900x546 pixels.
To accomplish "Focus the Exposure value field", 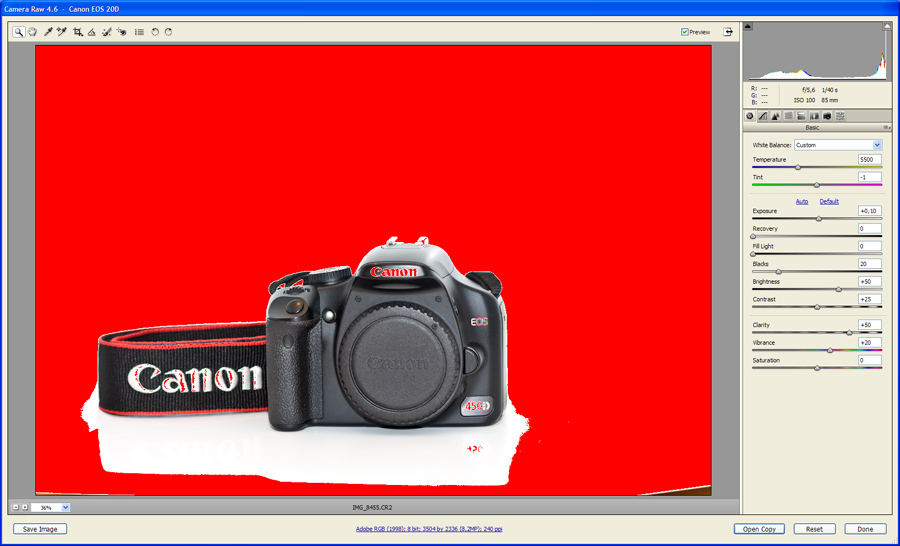I will point(870,211).
